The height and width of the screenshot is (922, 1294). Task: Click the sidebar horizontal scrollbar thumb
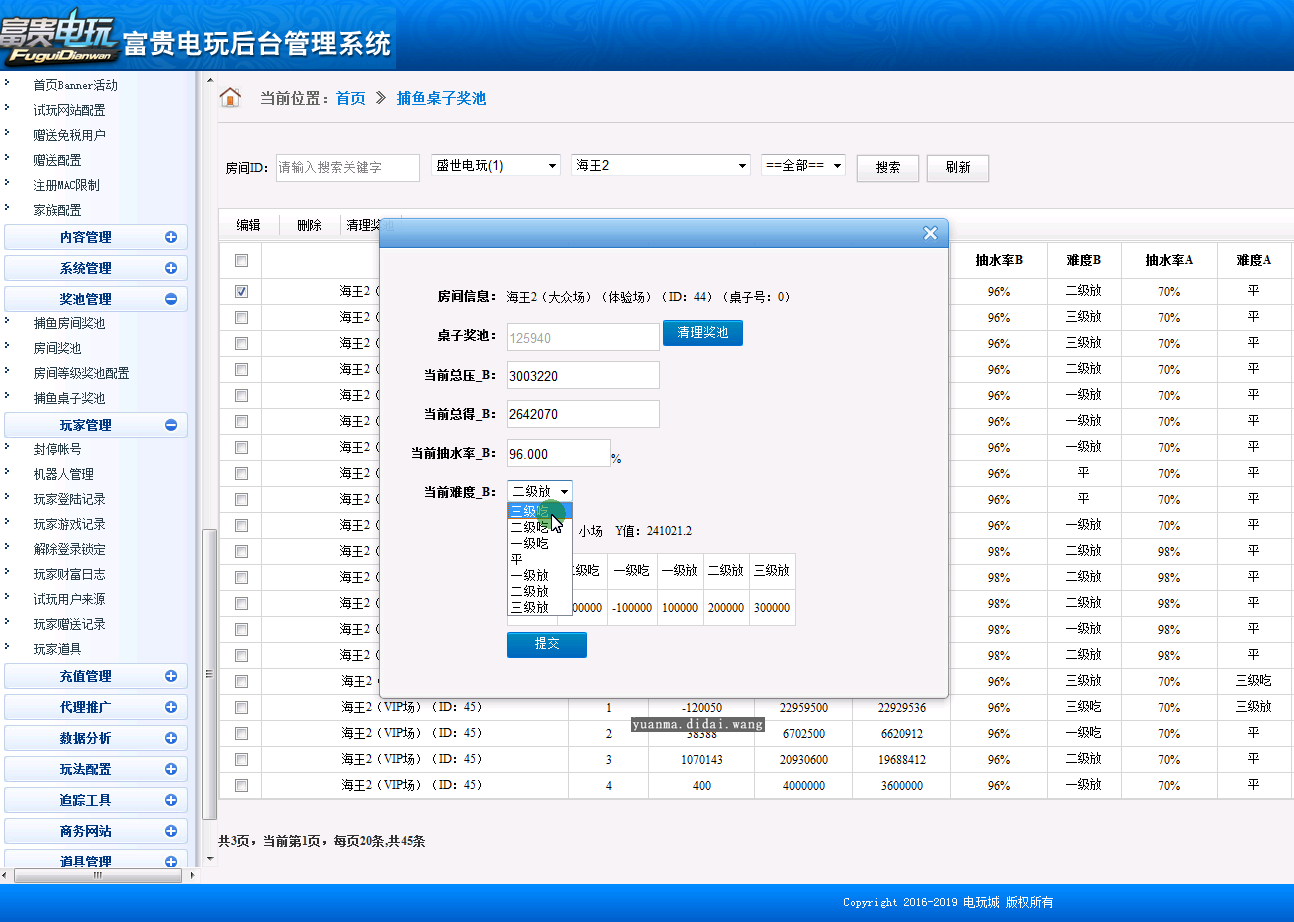pyautogui.click(x=98, y=875)
